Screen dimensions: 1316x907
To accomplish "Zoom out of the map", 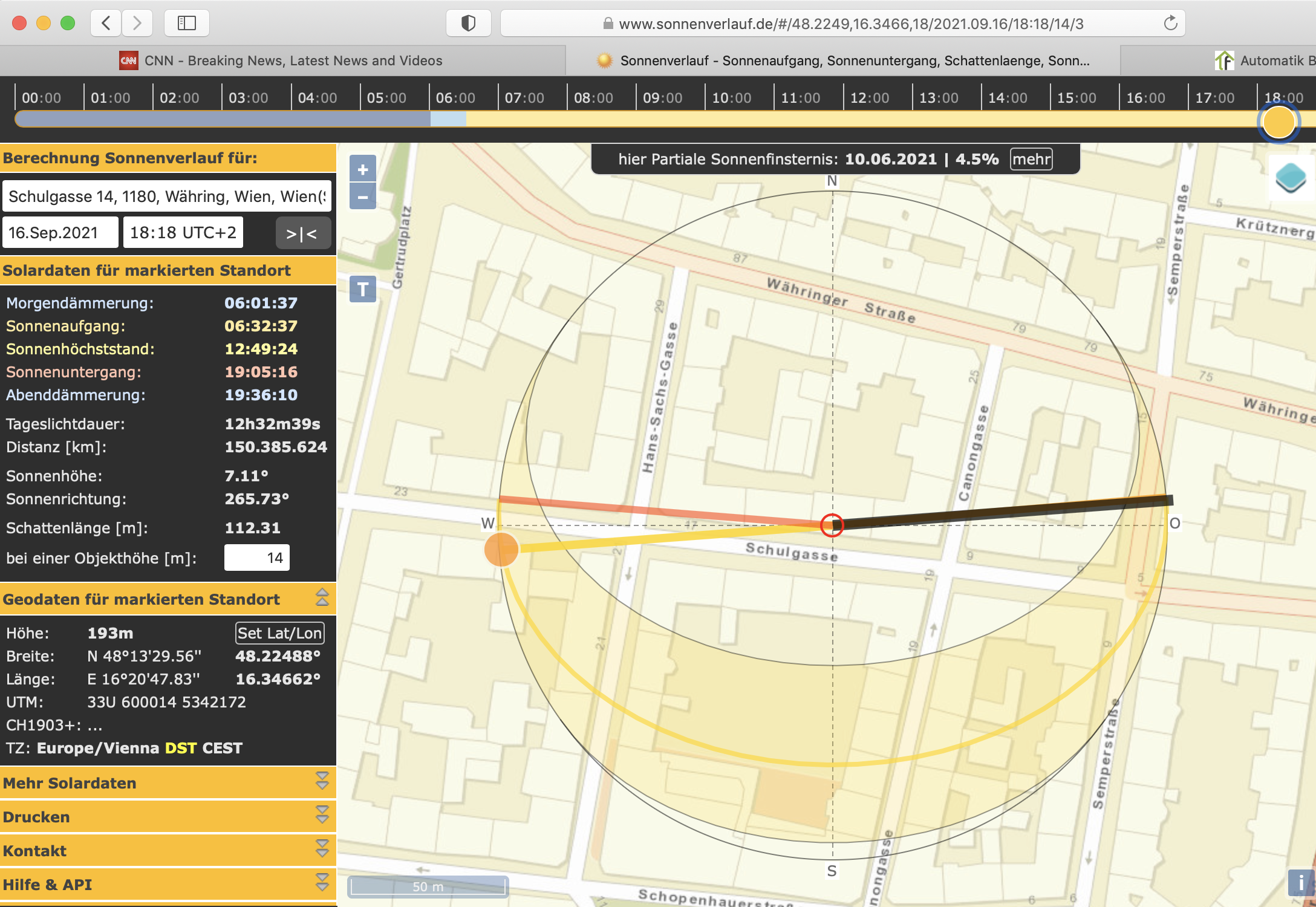I will tap(363, 197).
